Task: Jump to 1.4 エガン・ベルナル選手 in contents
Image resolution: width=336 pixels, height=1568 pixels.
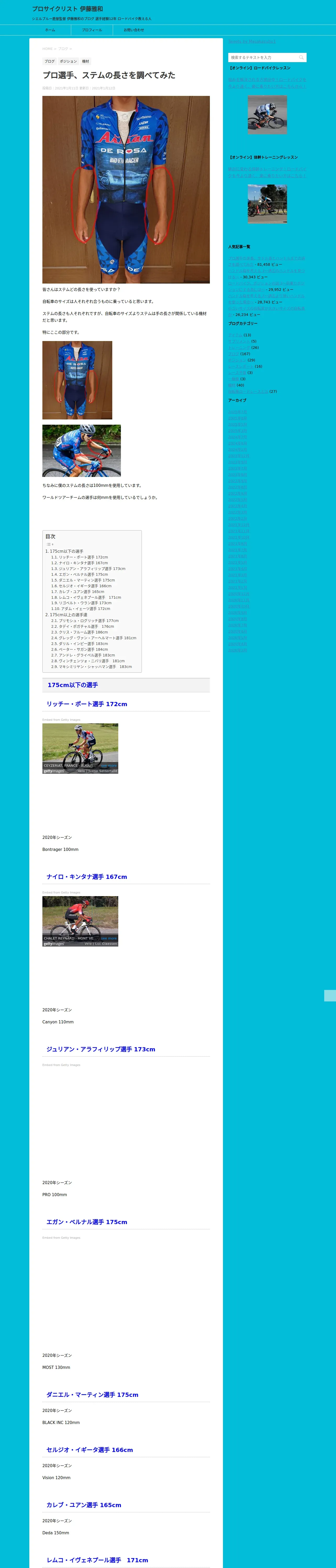Action: [79, 575]
